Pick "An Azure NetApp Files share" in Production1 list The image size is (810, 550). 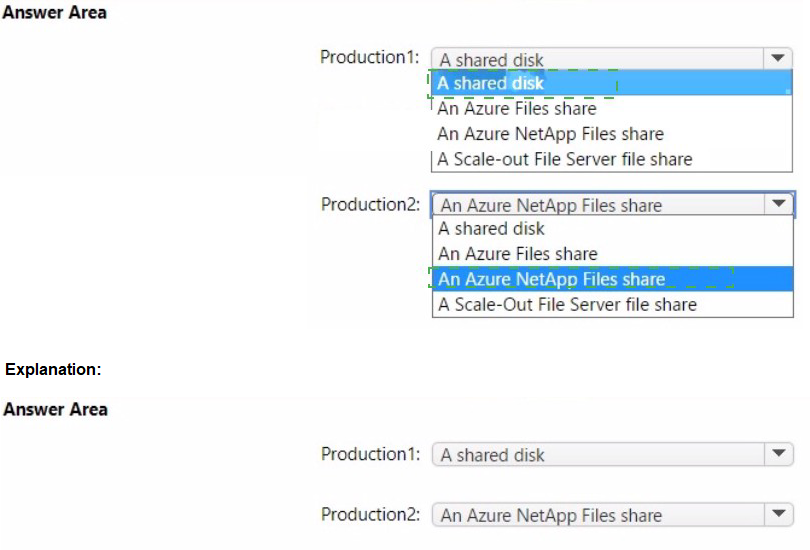[x=550, y=133]
